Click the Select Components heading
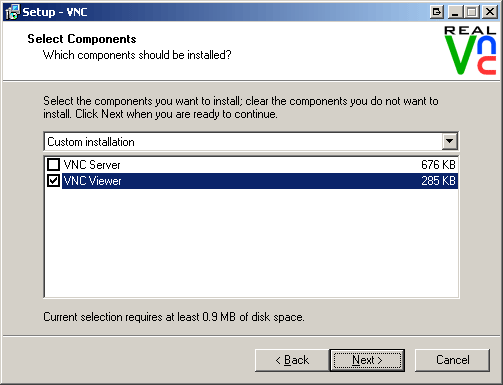503x385 pixels. coord(82,39)
